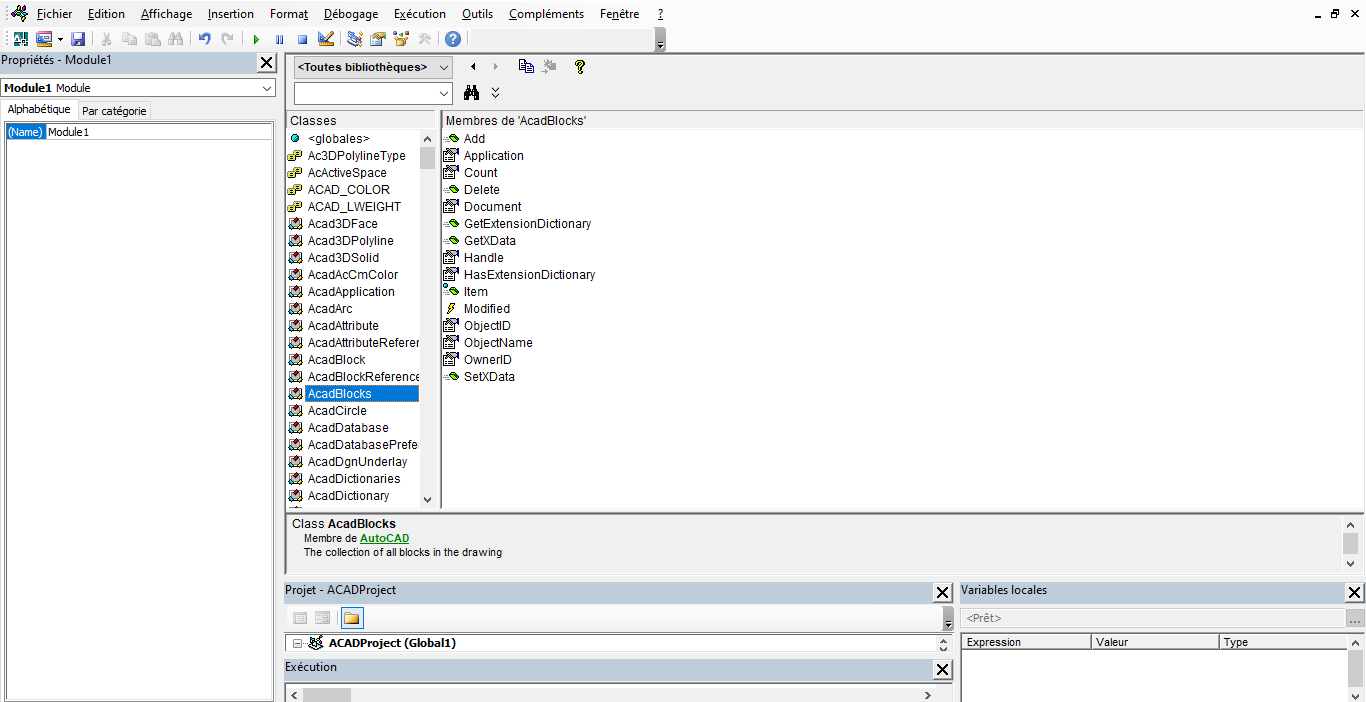Open the Compléments menu
The image size is (1366, 702).
coord(546,14)
